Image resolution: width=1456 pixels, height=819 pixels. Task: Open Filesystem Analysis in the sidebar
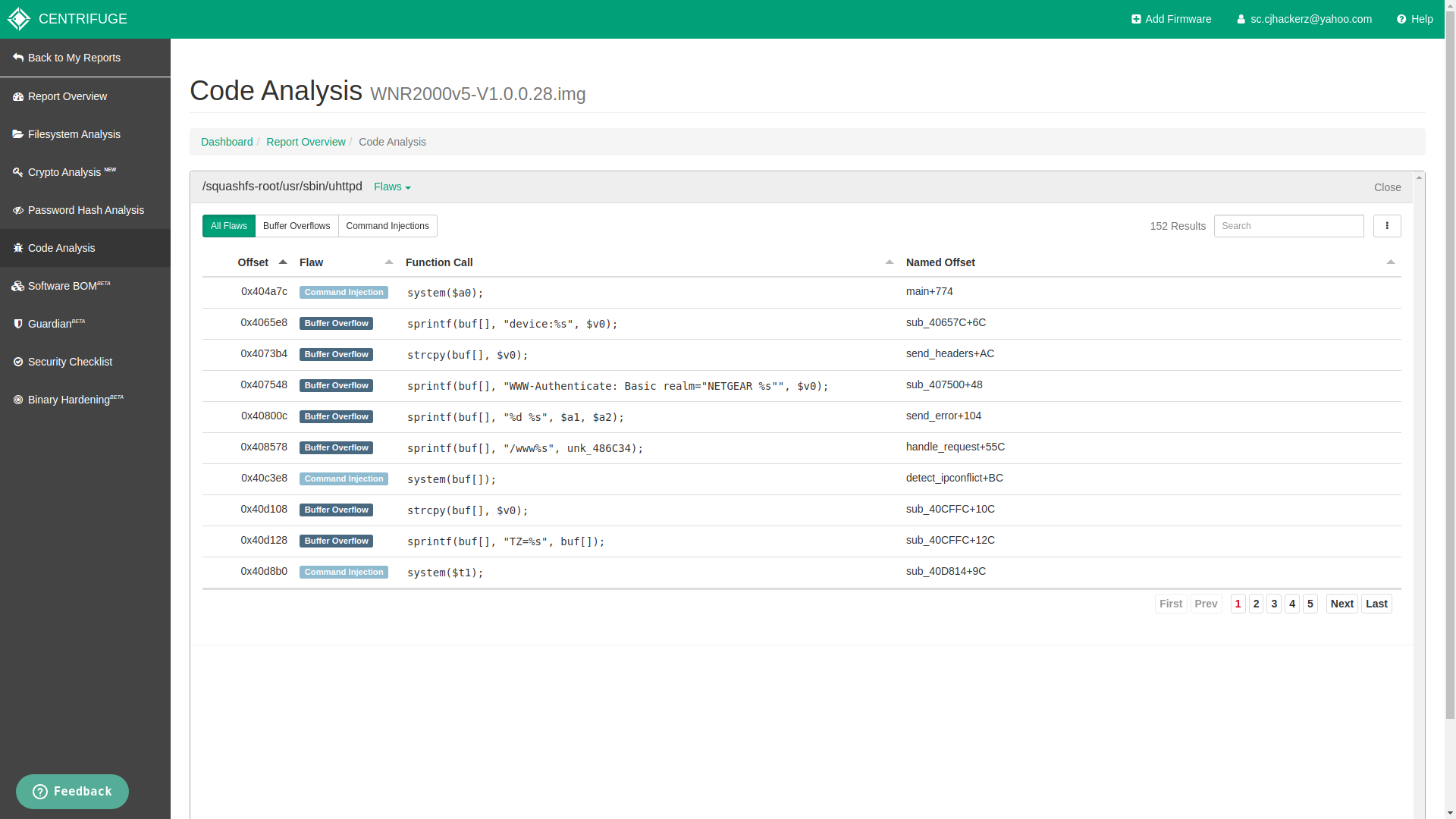[x=85, y=134]
